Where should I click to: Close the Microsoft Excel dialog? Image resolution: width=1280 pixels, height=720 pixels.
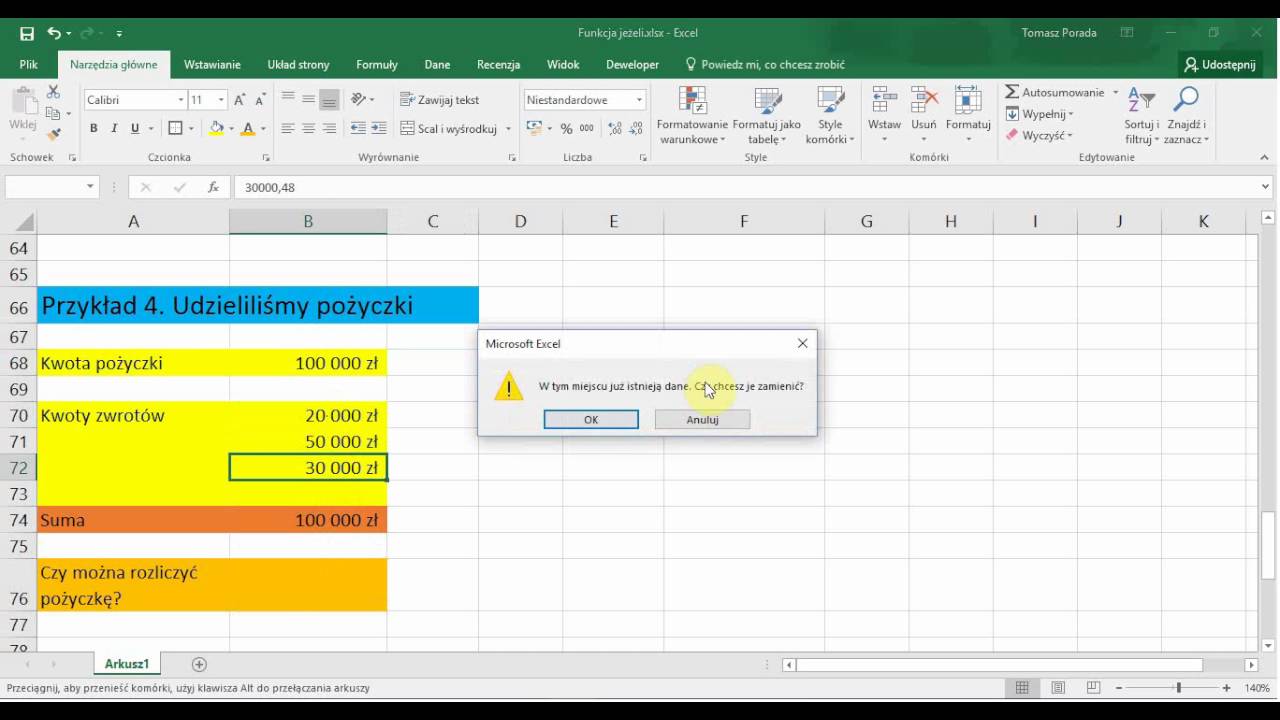(802, 343)
